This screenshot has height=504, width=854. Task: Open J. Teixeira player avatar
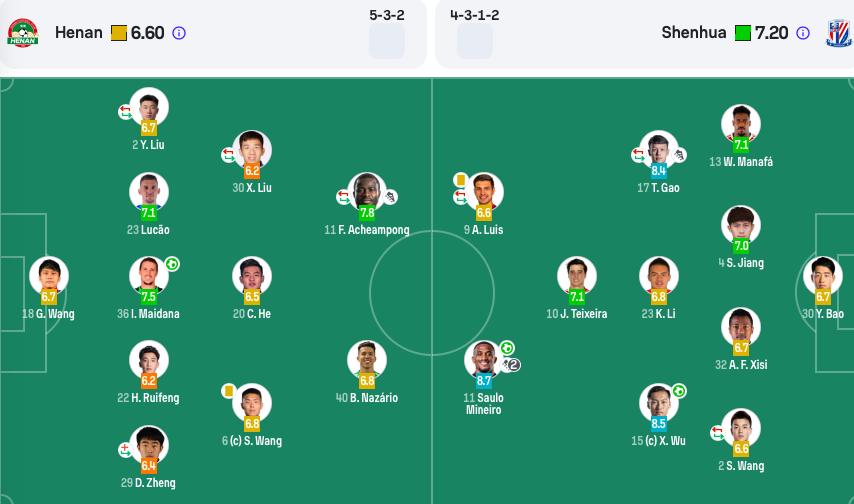[x=577, y=276]
